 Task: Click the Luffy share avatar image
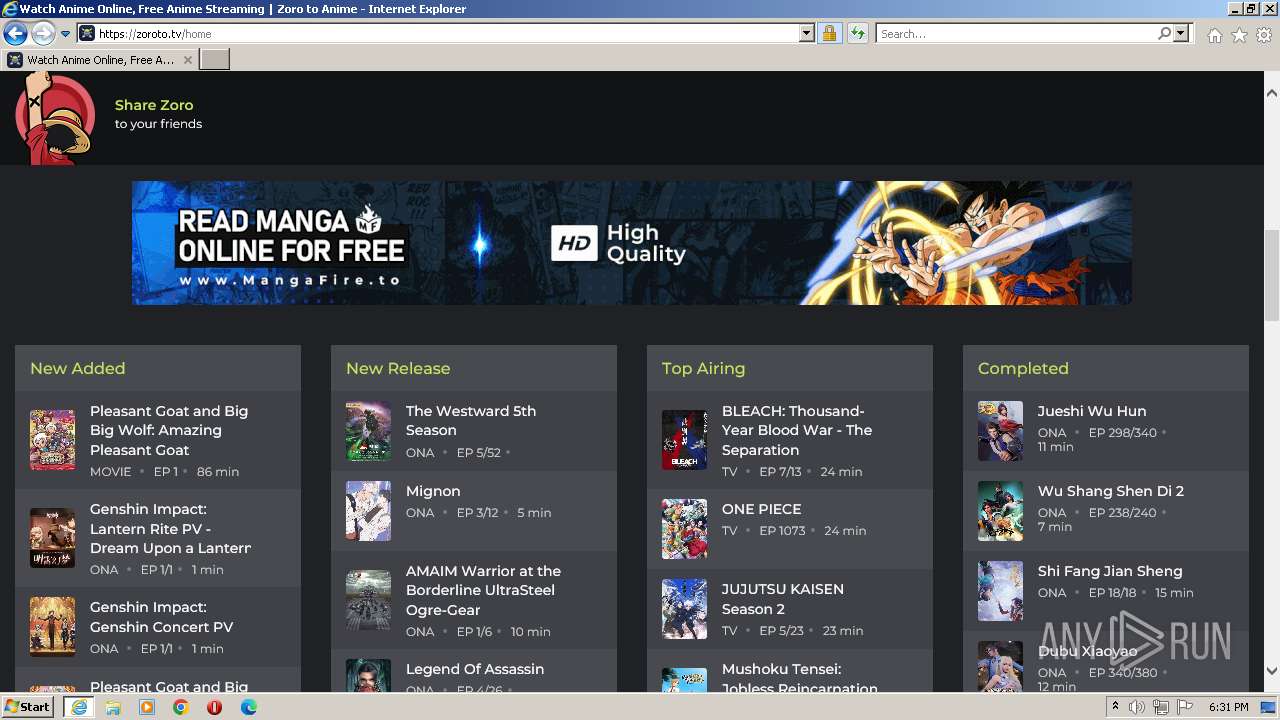[x=55, y=118]
